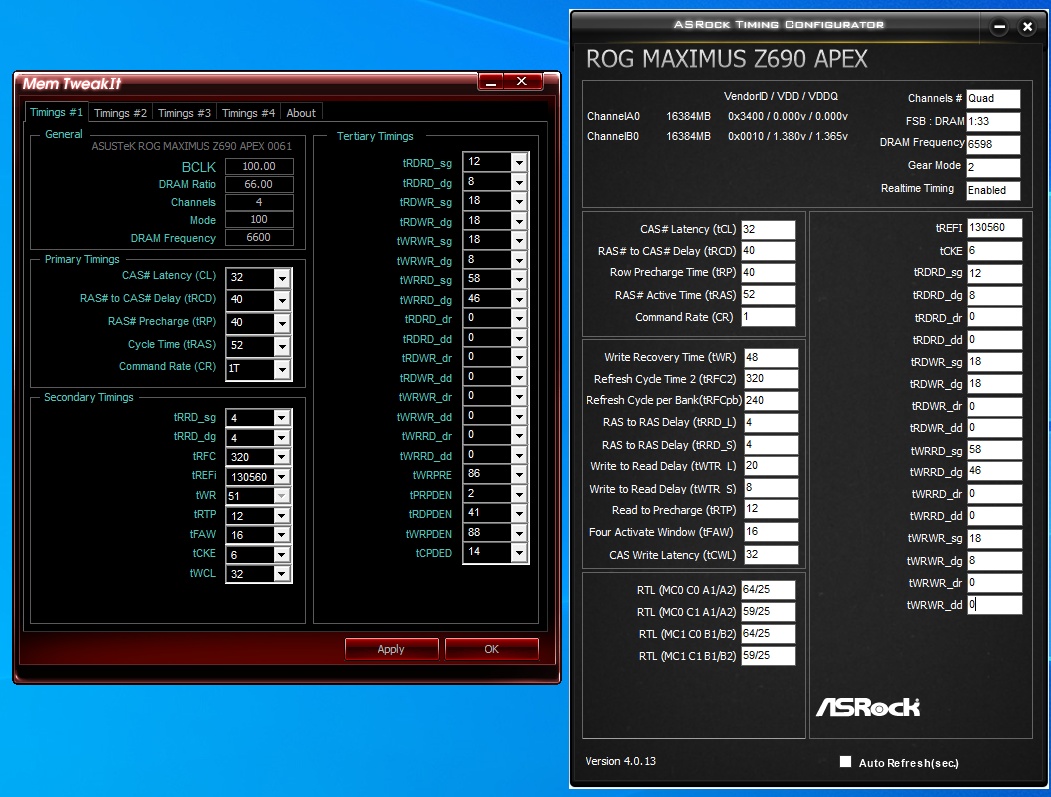This screenshot has height=797, width=1051.
Task: Open the tRDPDEN dropdown arrow
Action: point(519,513)
